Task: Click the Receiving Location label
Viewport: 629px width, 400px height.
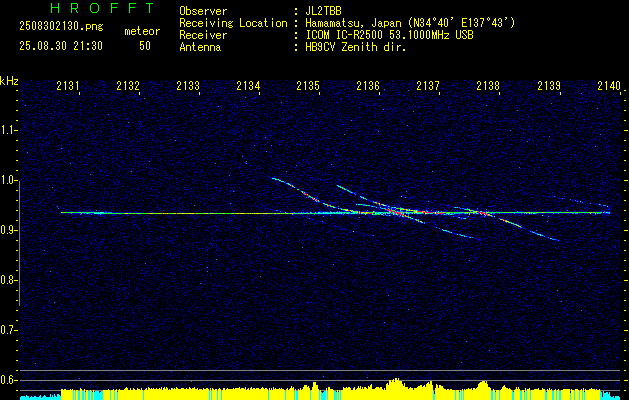Action: [x=233, y=23]
